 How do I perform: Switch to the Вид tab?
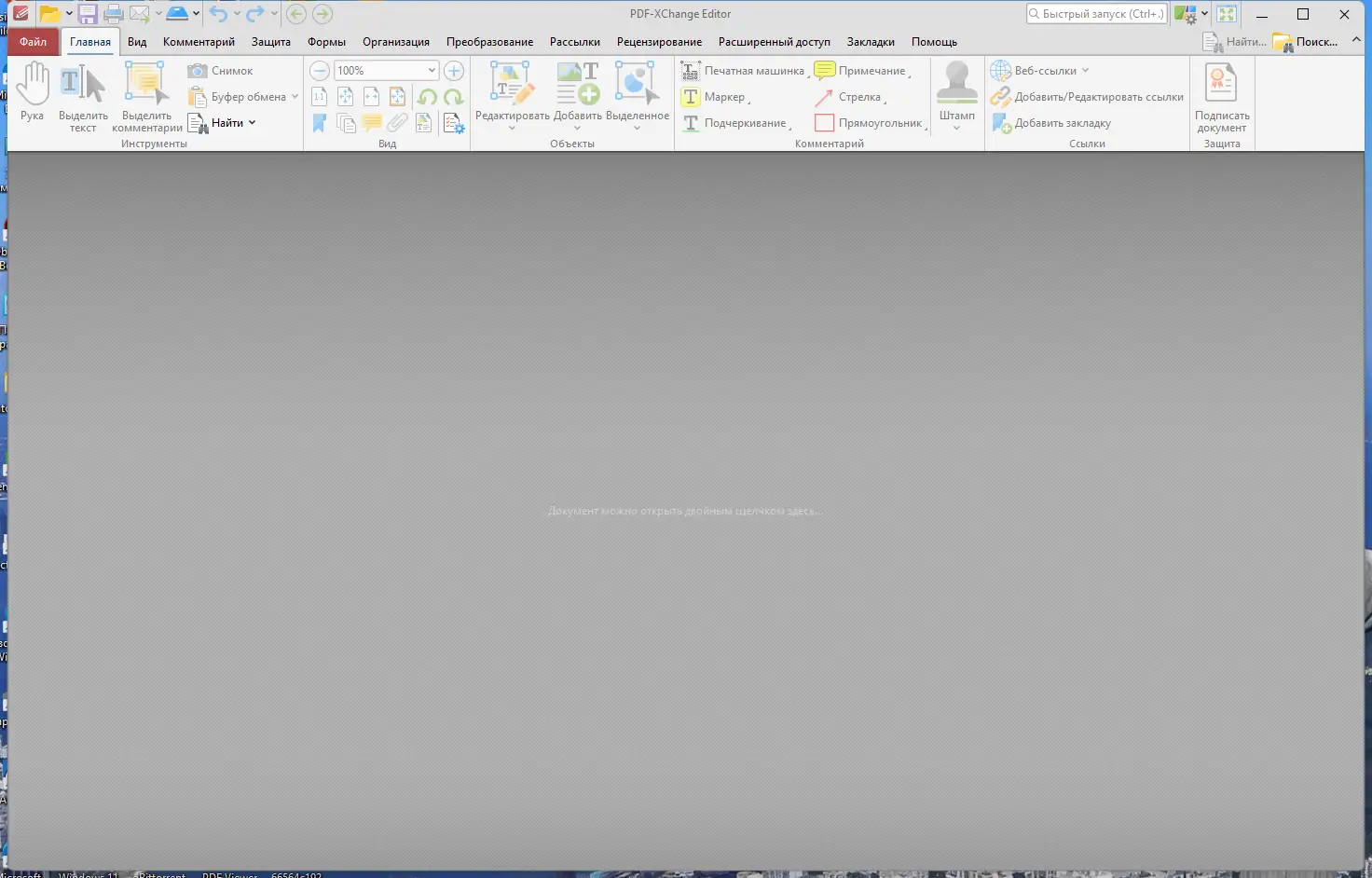[137, 42]
